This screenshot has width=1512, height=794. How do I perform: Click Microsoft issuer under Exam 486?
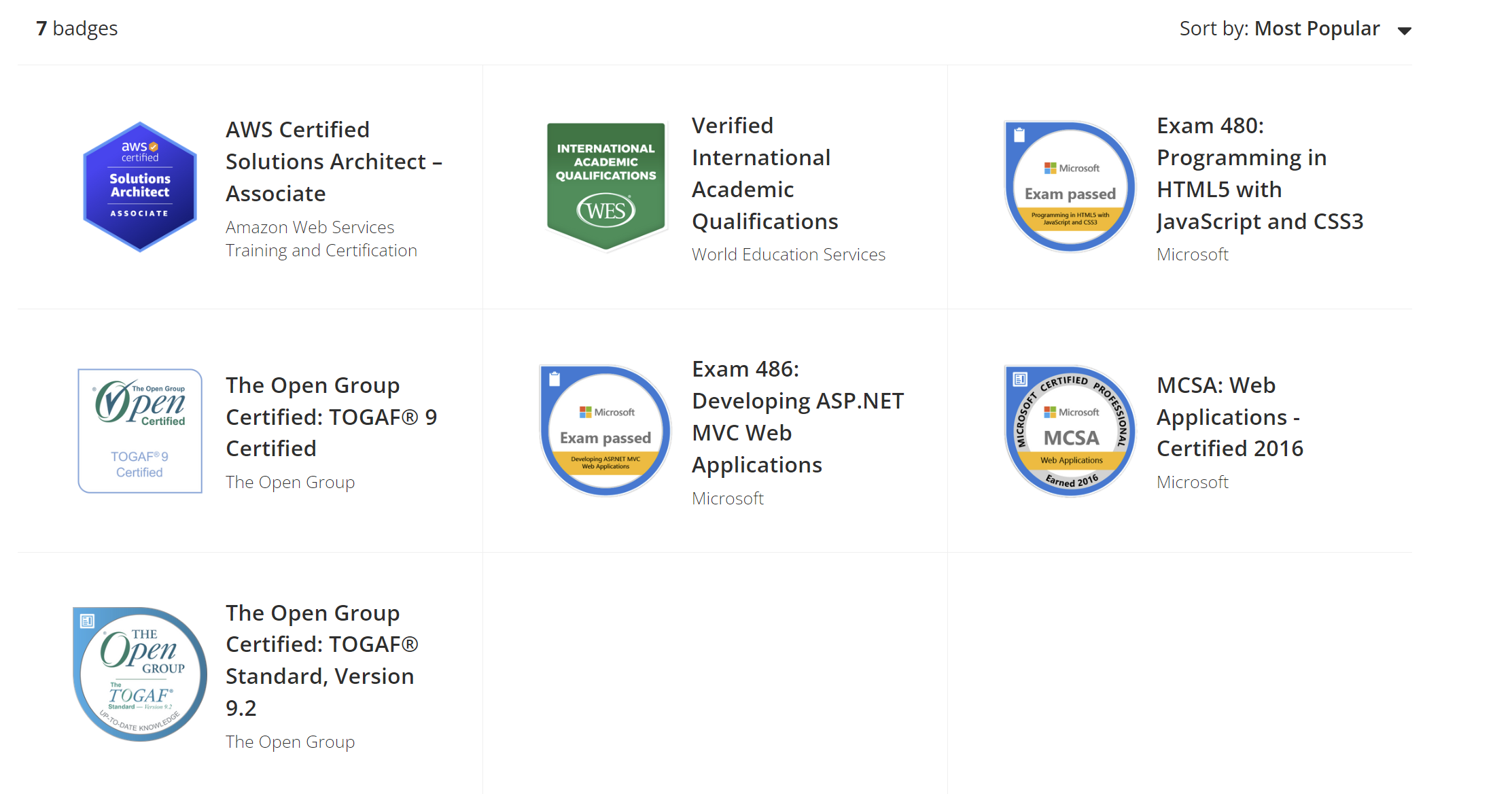point(728,498)
